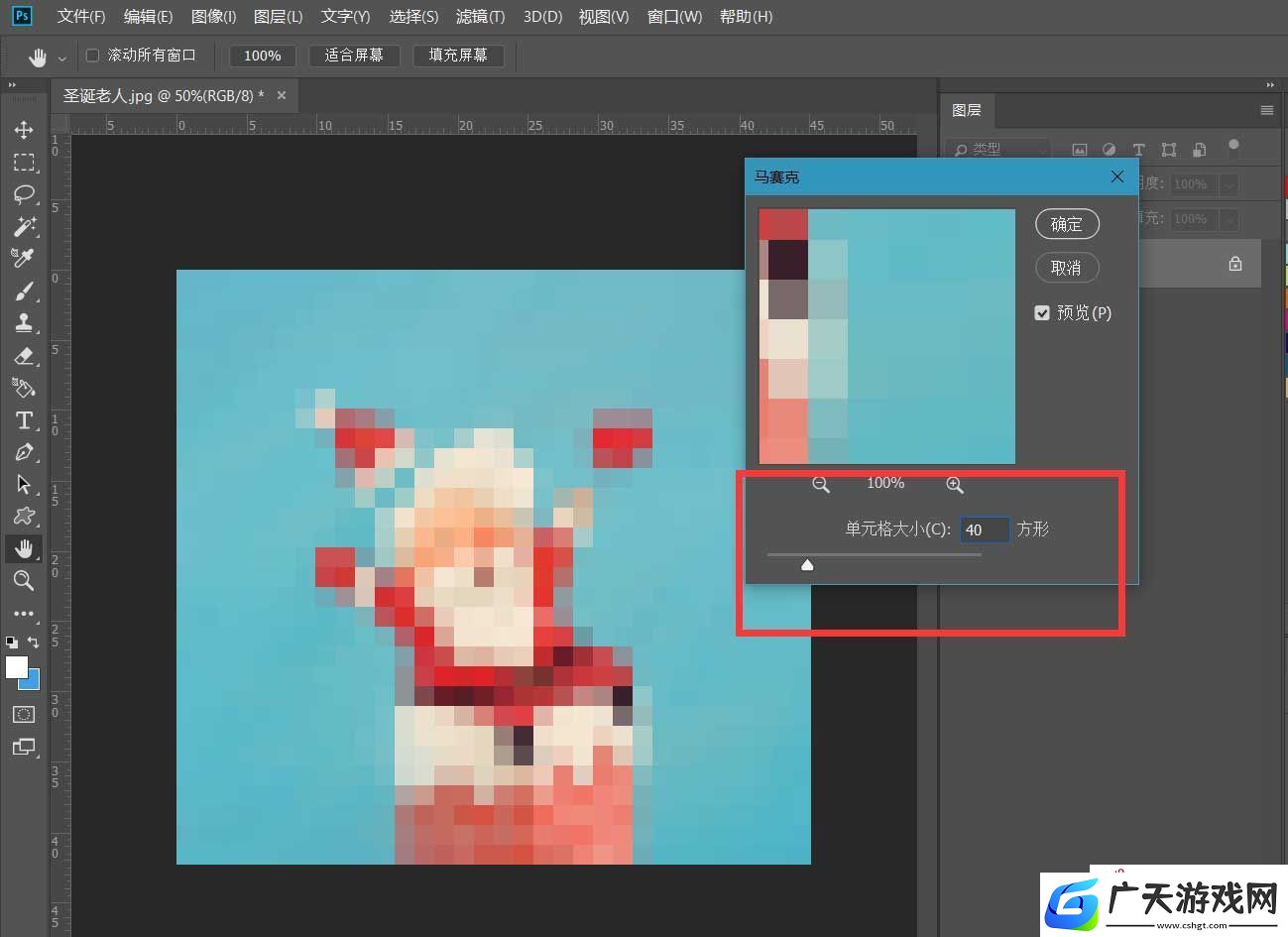The image size is (1288, 937).
Task: Zoom in the Mosaic dialog preview
Action: [954, 484]
